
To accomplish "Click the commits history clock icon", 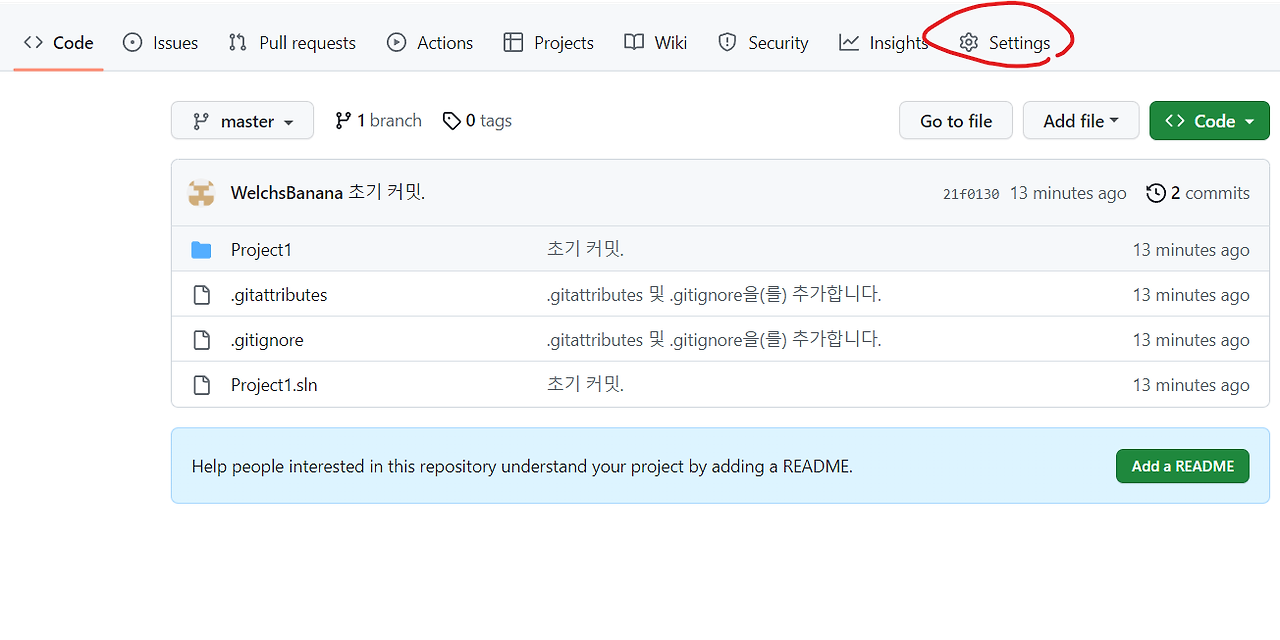I will (1156, 193).
